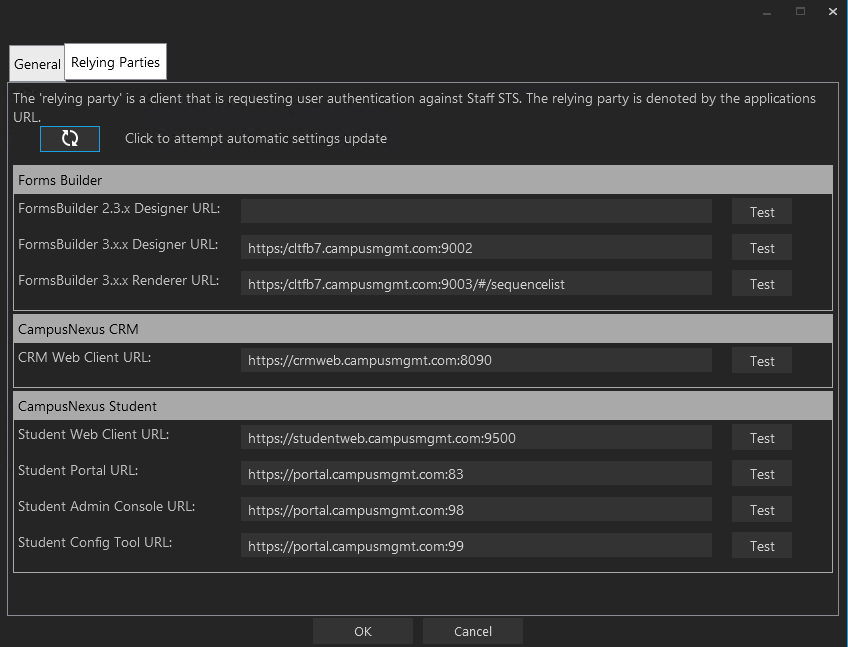
Task: Select the Relying Parties tab
Action: coord(115,61)
